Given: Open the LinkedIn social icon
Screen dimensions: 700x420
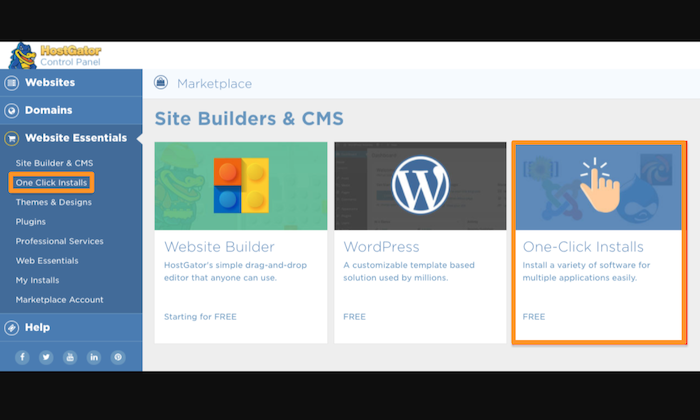Looking at the screenshot, I should tap(94, 357).
